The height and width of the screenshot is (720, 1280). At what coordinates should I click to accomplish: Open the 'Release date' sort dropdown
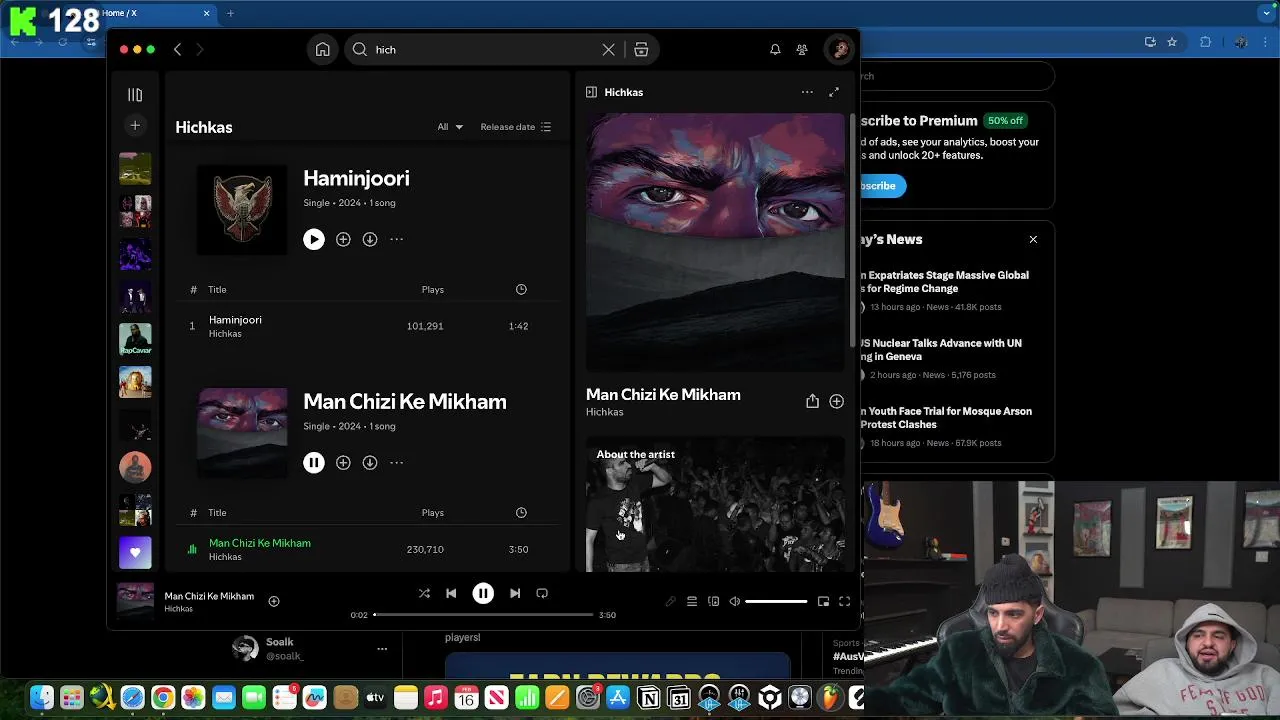coord(516,127)
